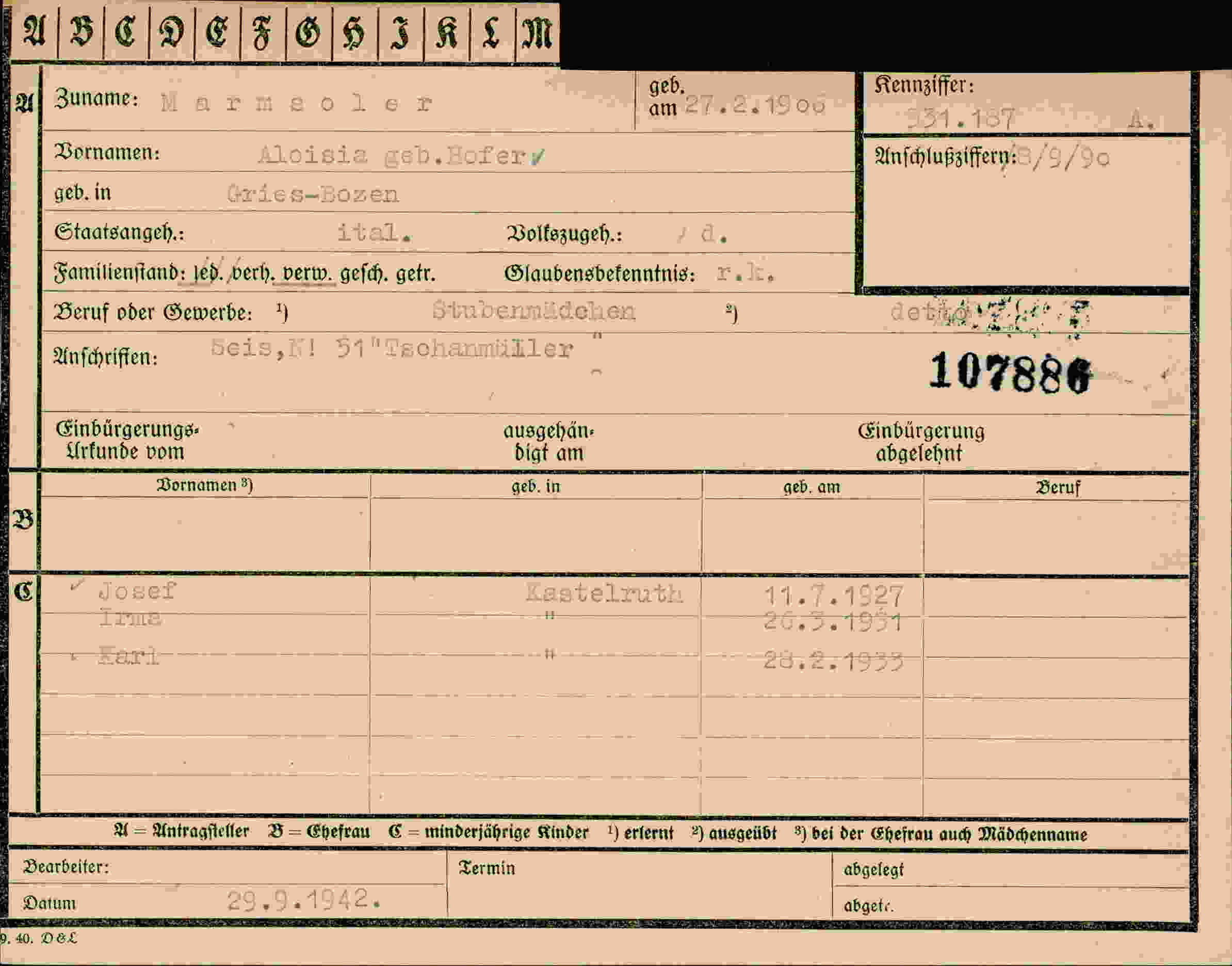Select the index tab letter J
The width and height of the screenshot is (1232, 966).
pyautogui.click(x=400, y=33)
